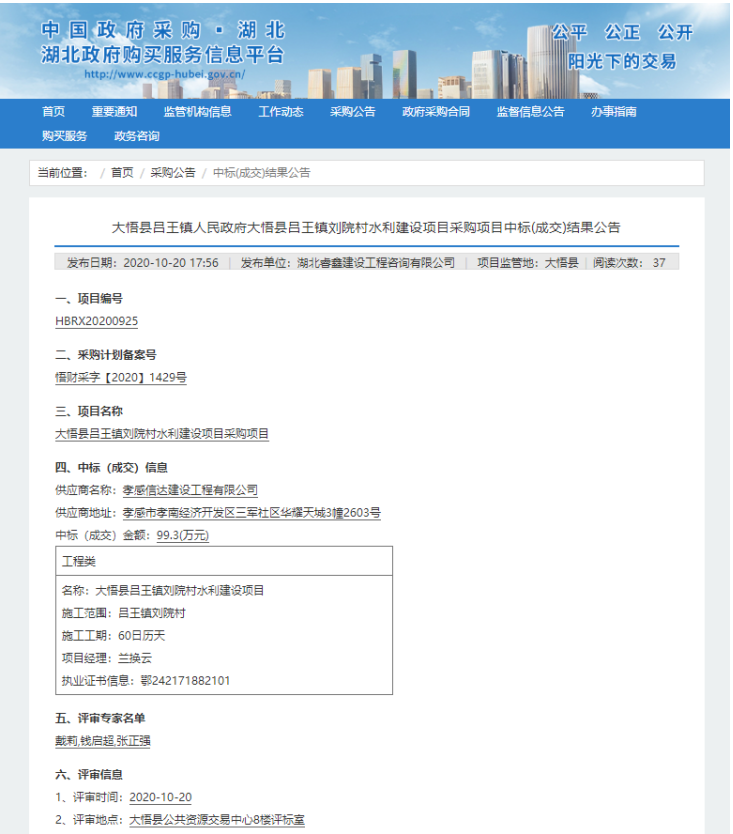Click the review location 大悟县公共资源交易中心8楼评标室
Screen dimensions: 733x834
coord(217,820)
